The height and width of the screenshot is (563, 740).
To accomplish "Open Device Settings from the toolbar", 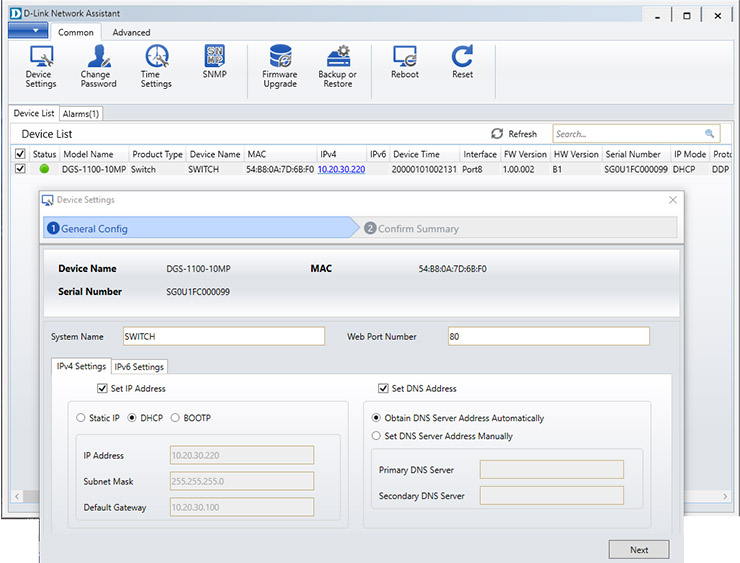I will pyautogui.click(x=40, y=66).
